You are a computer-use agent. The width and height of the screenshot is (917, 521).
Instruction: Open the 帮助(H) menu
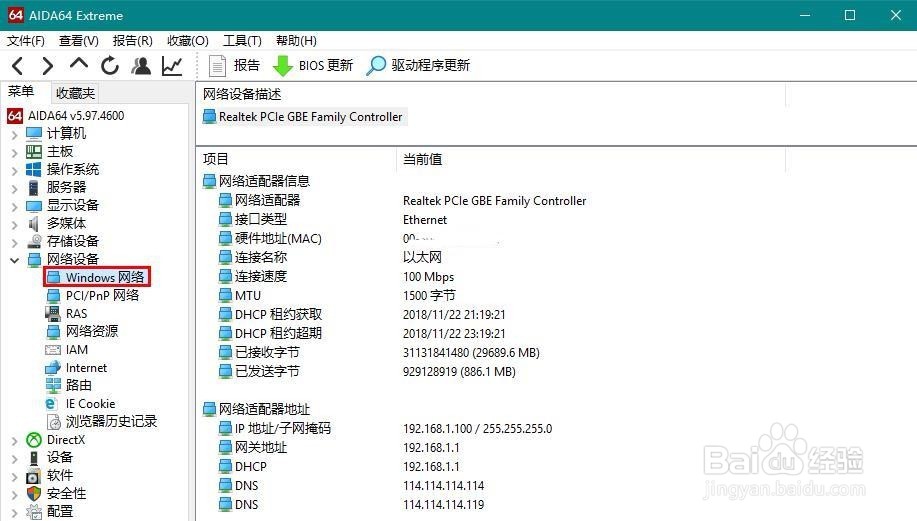[297, 40]
